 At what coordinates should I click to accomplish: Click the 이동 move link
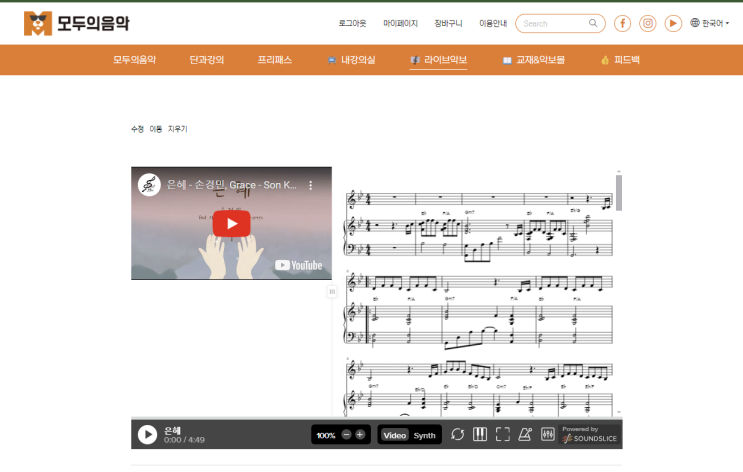155,129
